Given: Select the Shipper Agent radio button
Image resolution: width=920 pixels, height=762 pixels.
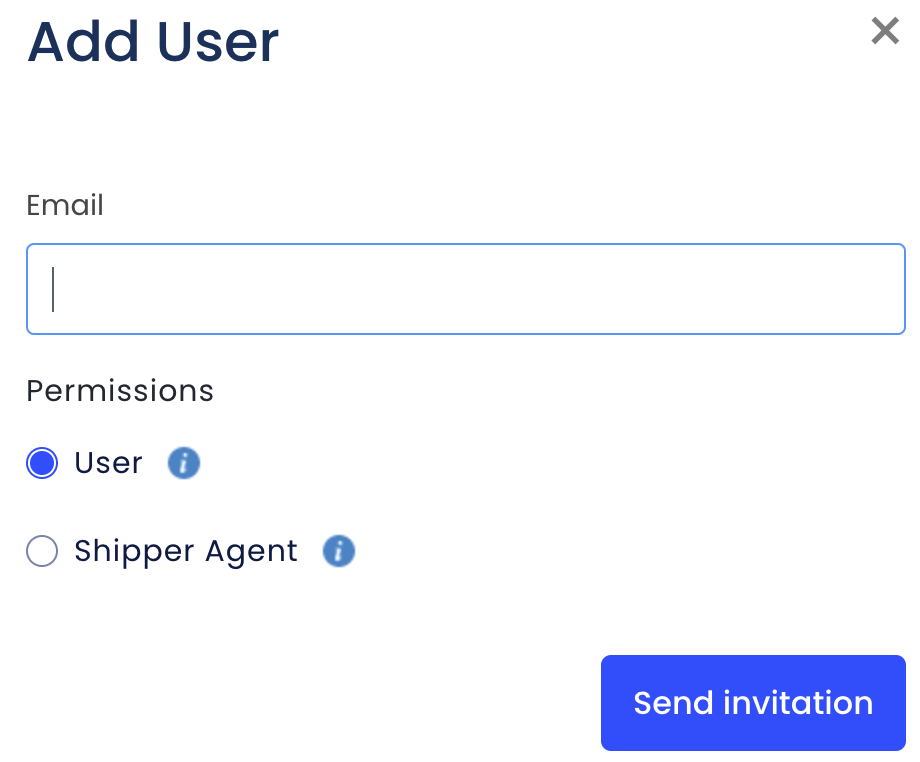Looking at the screenshot, I should pos(42,551).
